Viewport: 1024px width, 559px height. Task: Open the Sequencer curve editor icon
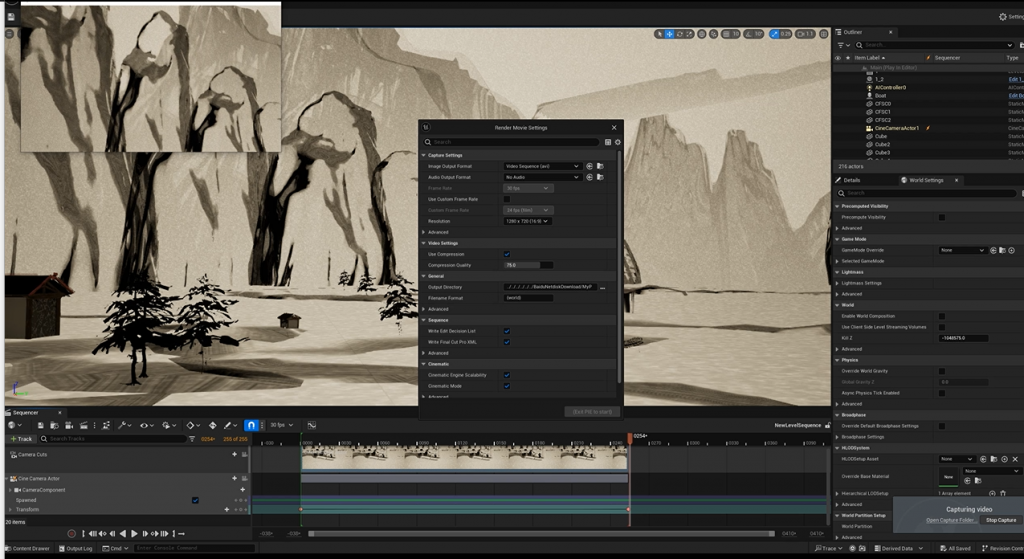click(x=312, y=425)
